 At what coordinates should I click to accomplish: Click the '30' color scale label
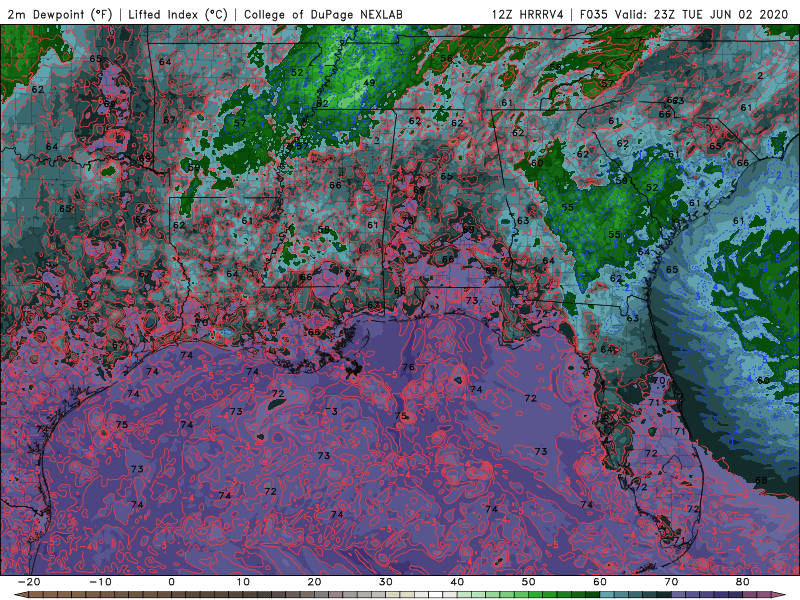point(386,582)
